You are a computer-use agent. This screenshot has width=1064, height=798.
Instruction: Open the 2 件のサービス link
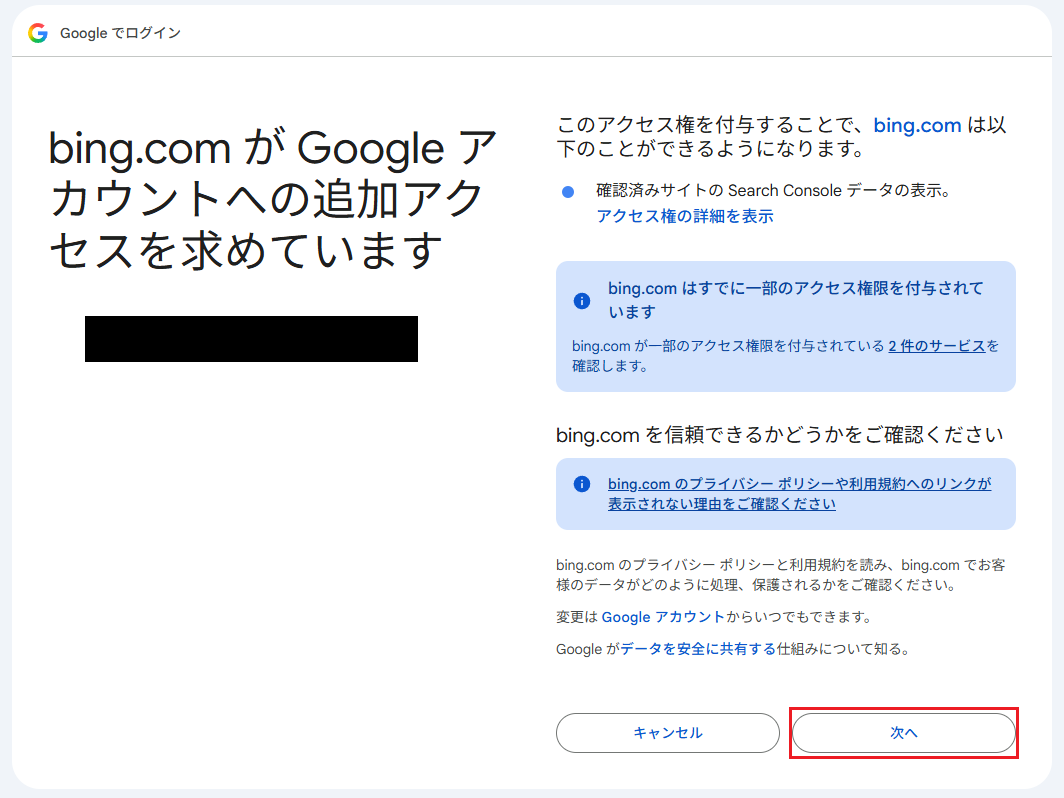[x=936, y=346]
